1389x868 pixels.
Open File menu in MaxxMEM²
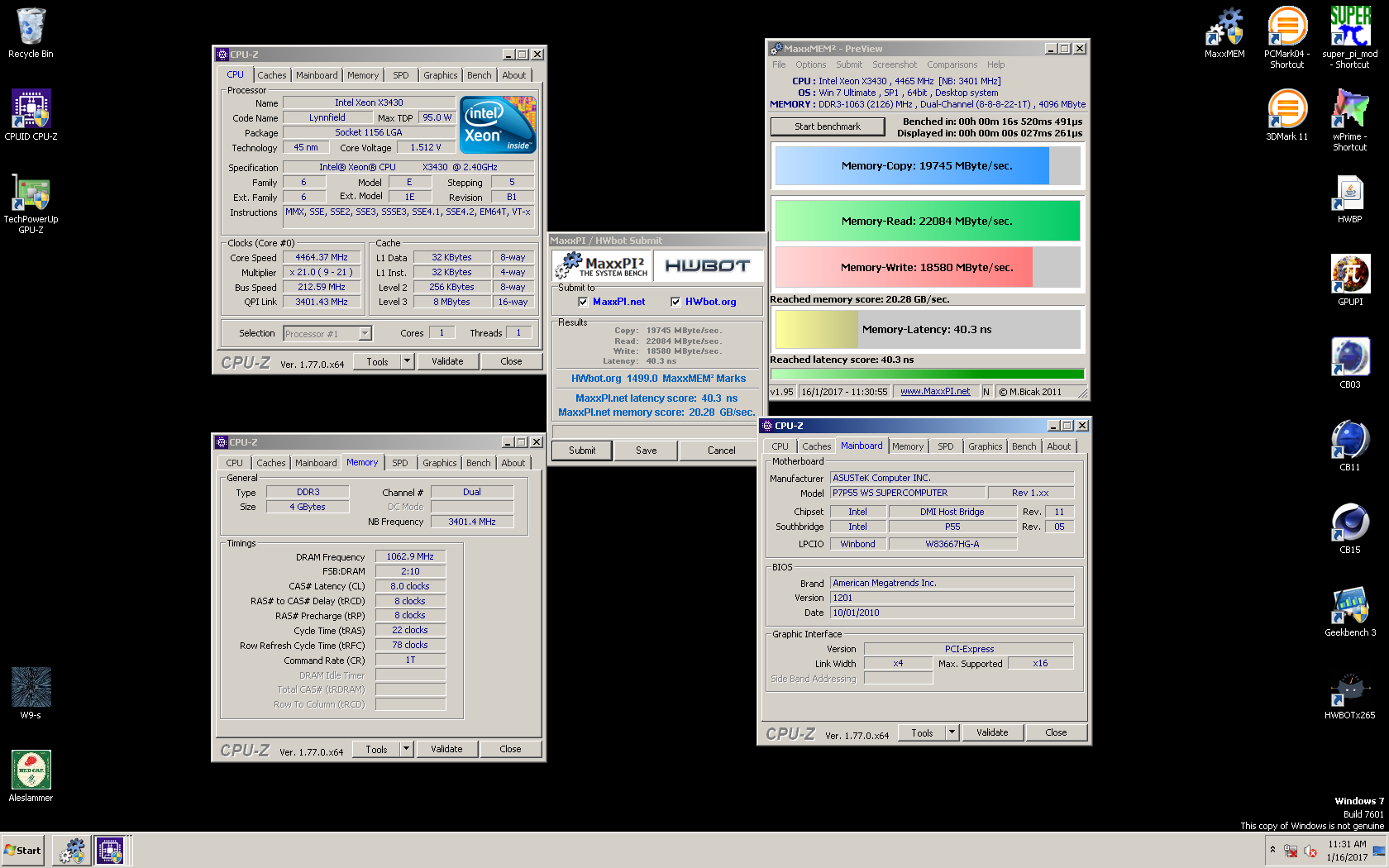point(779,64)
